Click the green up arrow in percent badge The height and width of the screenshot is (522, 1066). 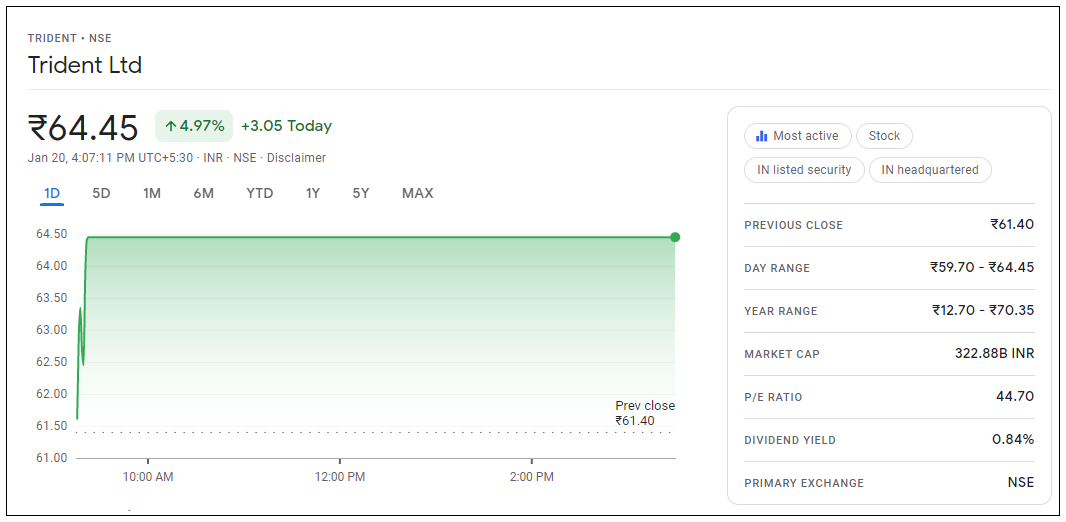click(x=171, y=126)
